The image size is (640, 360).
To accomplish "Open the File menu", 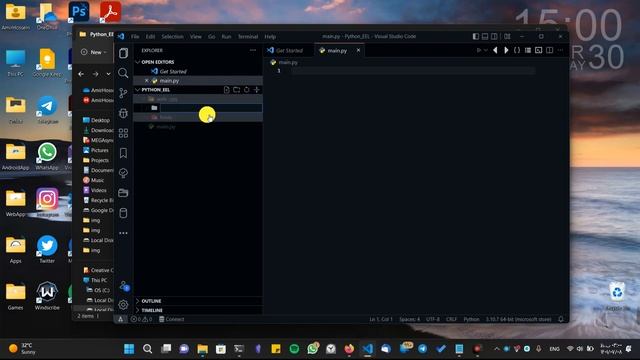I will [135, 36].
